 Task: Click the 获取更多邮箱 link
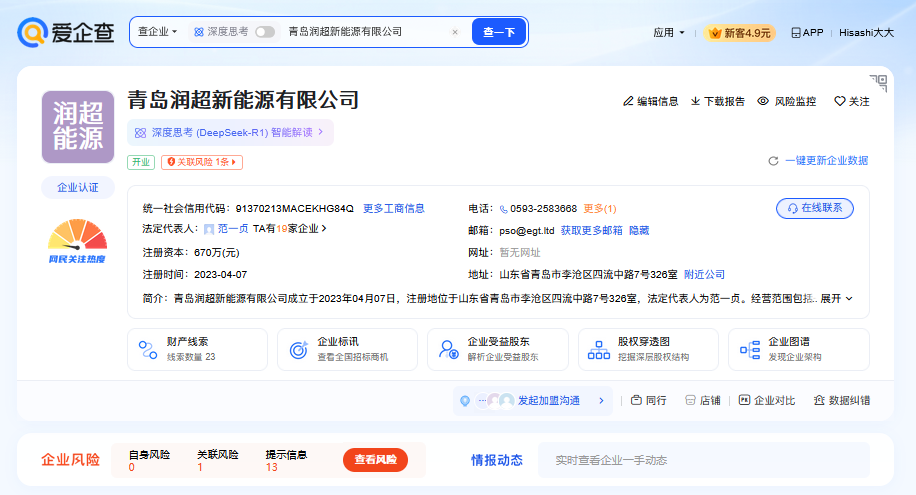point(591,231)
